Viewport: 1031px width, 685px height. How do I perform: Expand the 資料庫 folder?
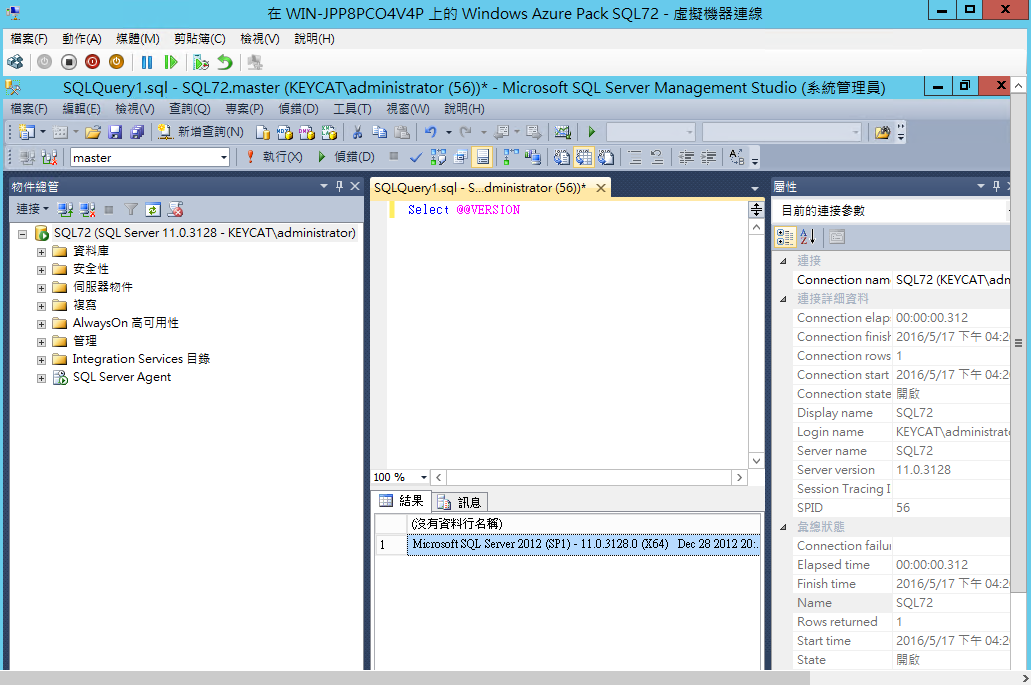[41, 252]
